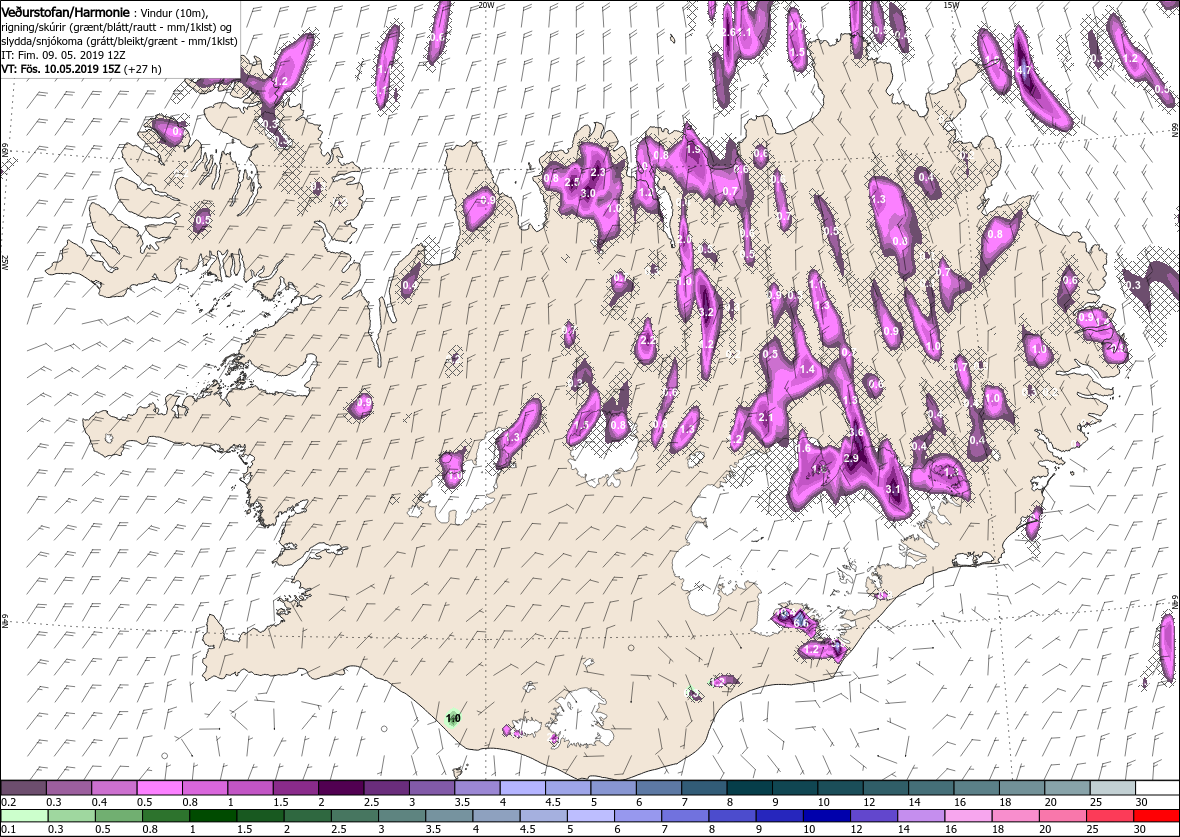Click the '0.1' label in the lower legend
This screenshot has width=1180, height=837.
point(9,829)
